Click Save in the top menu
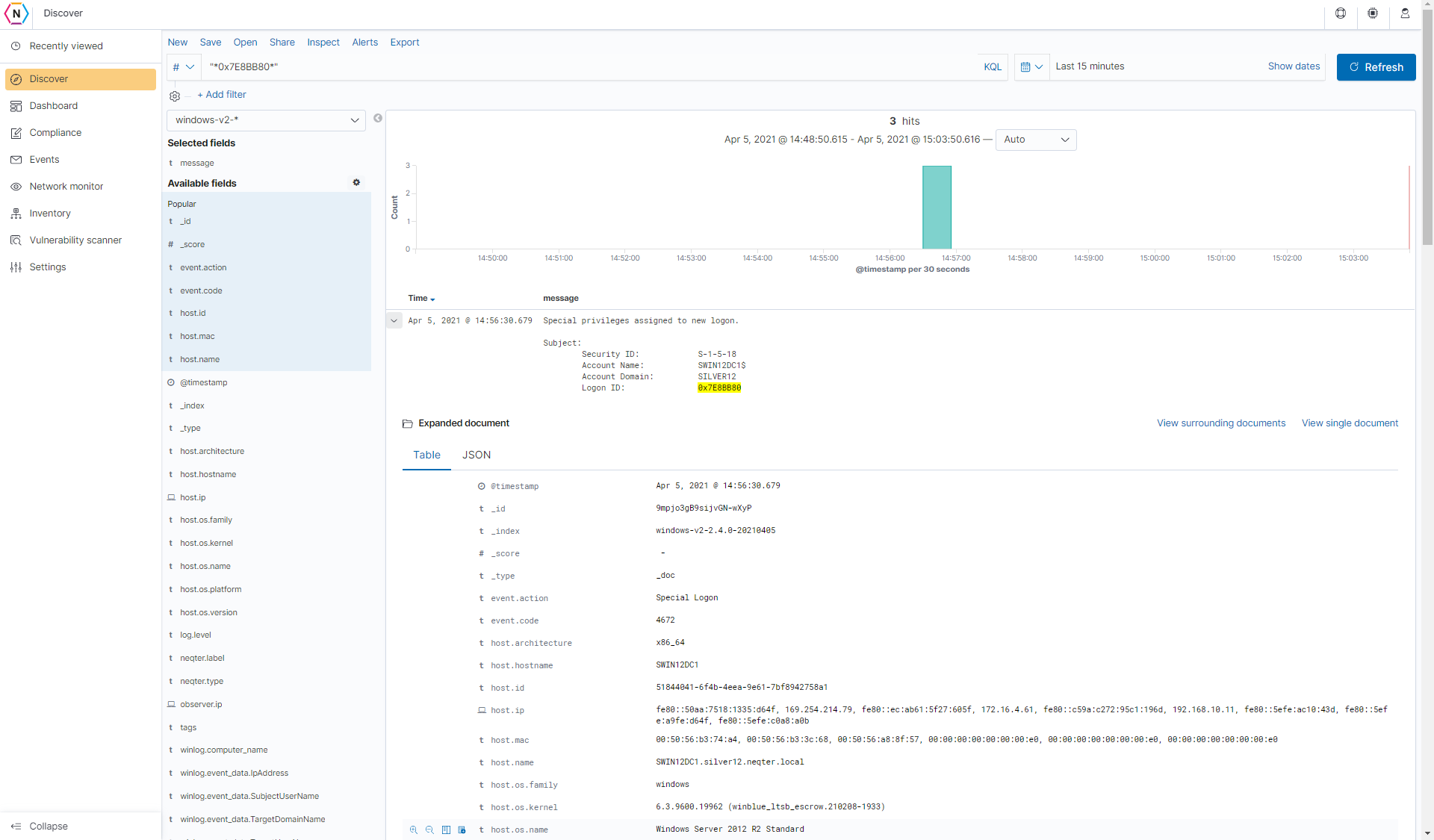The image size is (1434, 840). click(x=211, y=43)
